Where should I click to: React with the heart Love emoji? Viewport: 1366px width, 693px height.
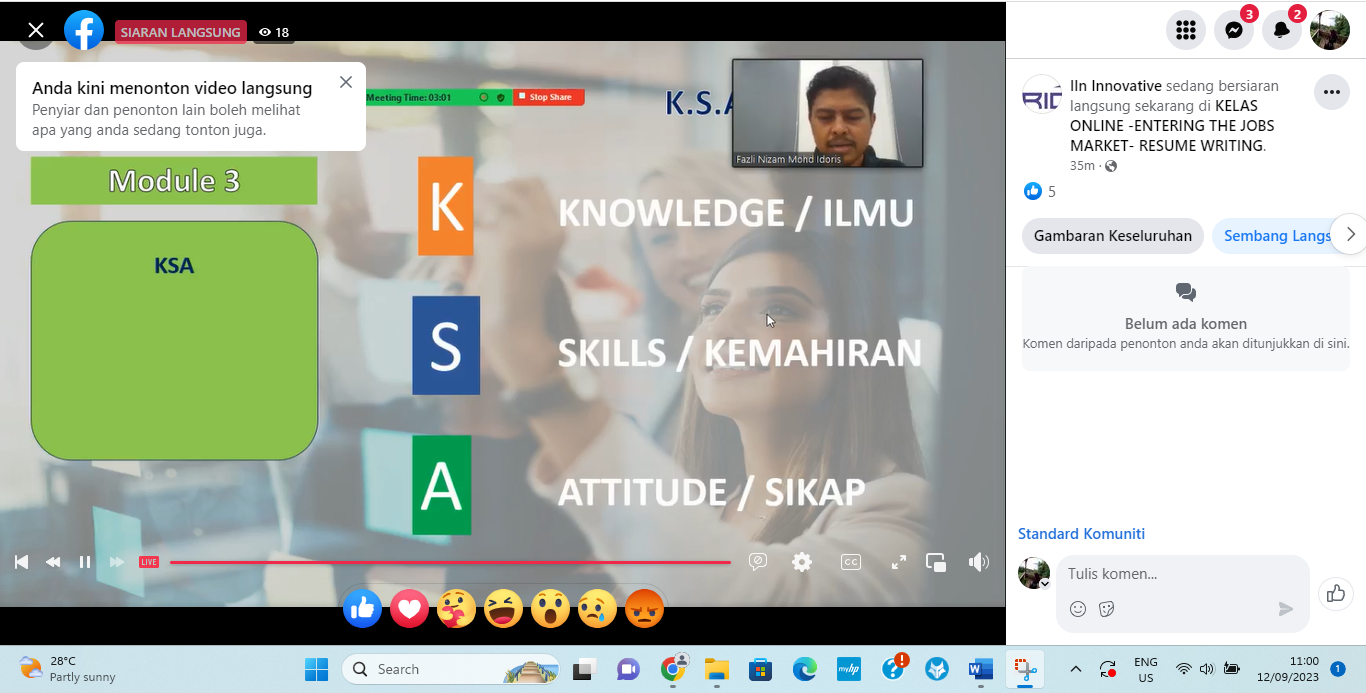pyautogui.click(x=409, y=608)
